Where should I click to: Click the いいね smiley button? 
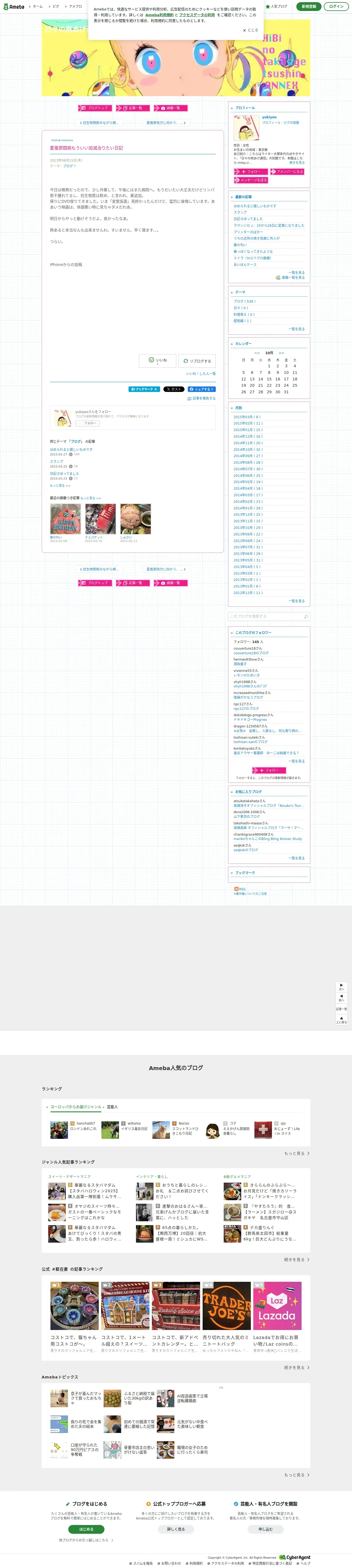157,360
